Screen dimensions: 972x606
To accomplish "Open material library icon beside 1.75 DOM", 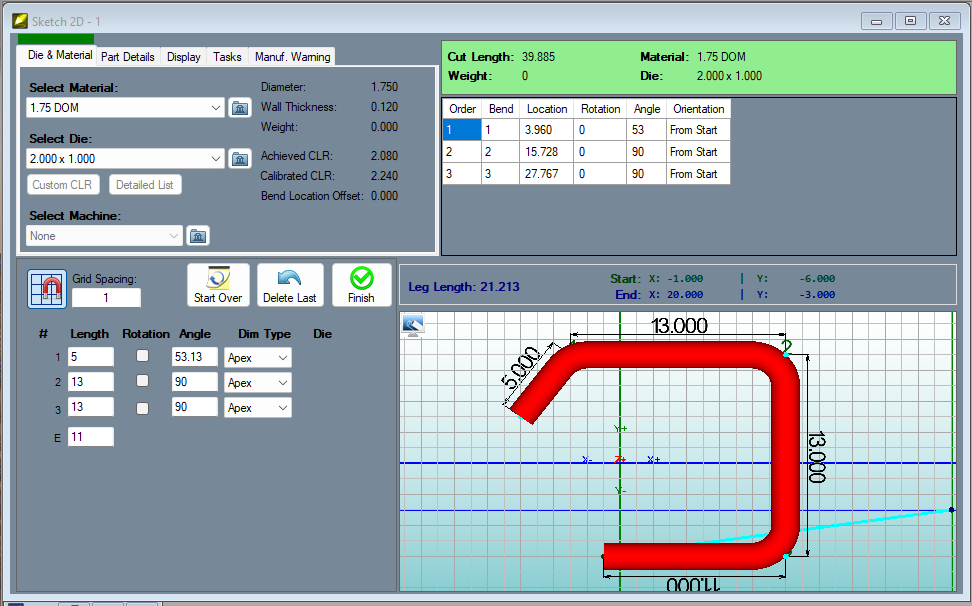I will click(240, 108).
